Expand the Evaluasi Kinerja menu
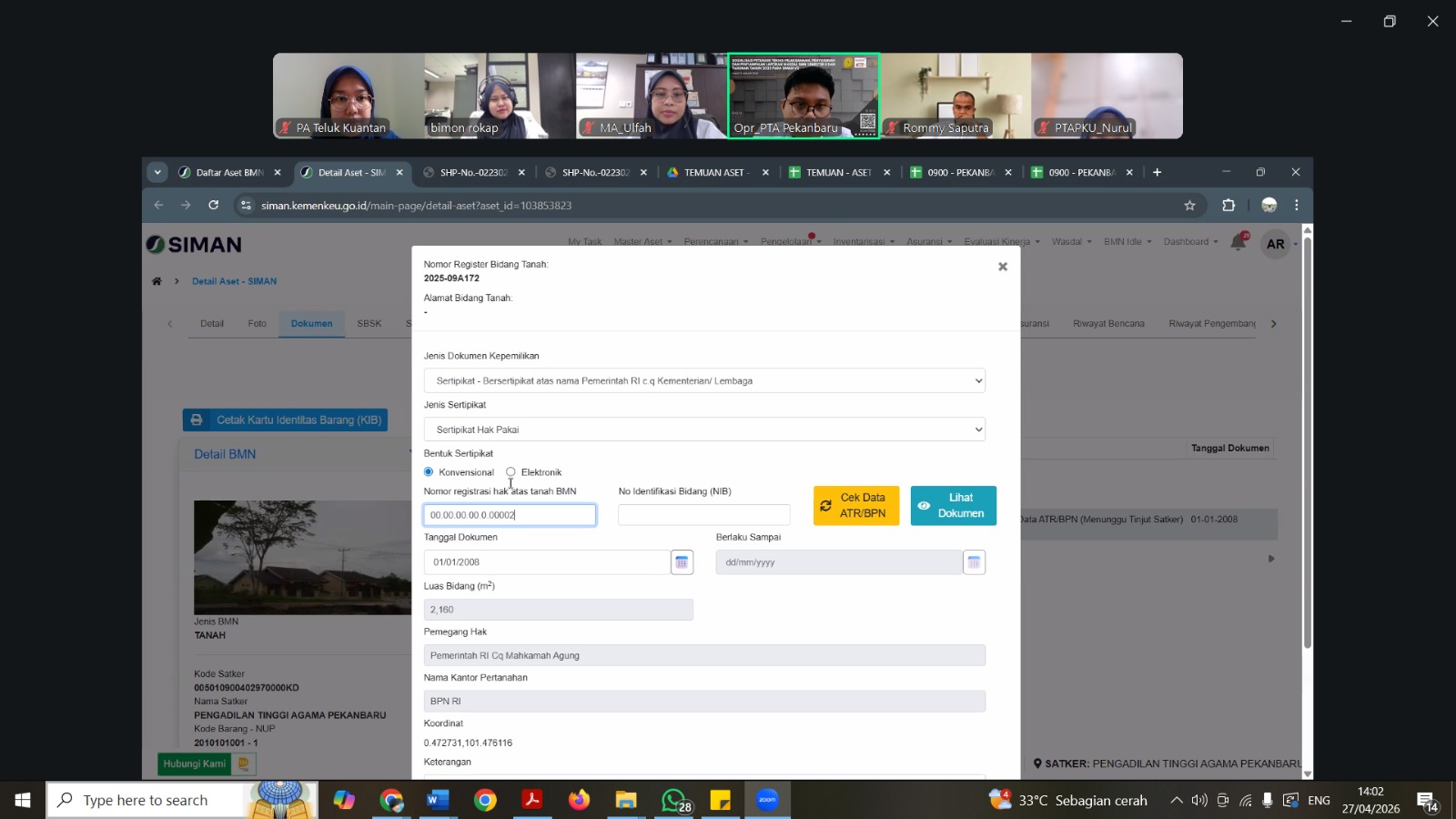1456x819 pixels. pyautogui.click(x=1002, y=241)
